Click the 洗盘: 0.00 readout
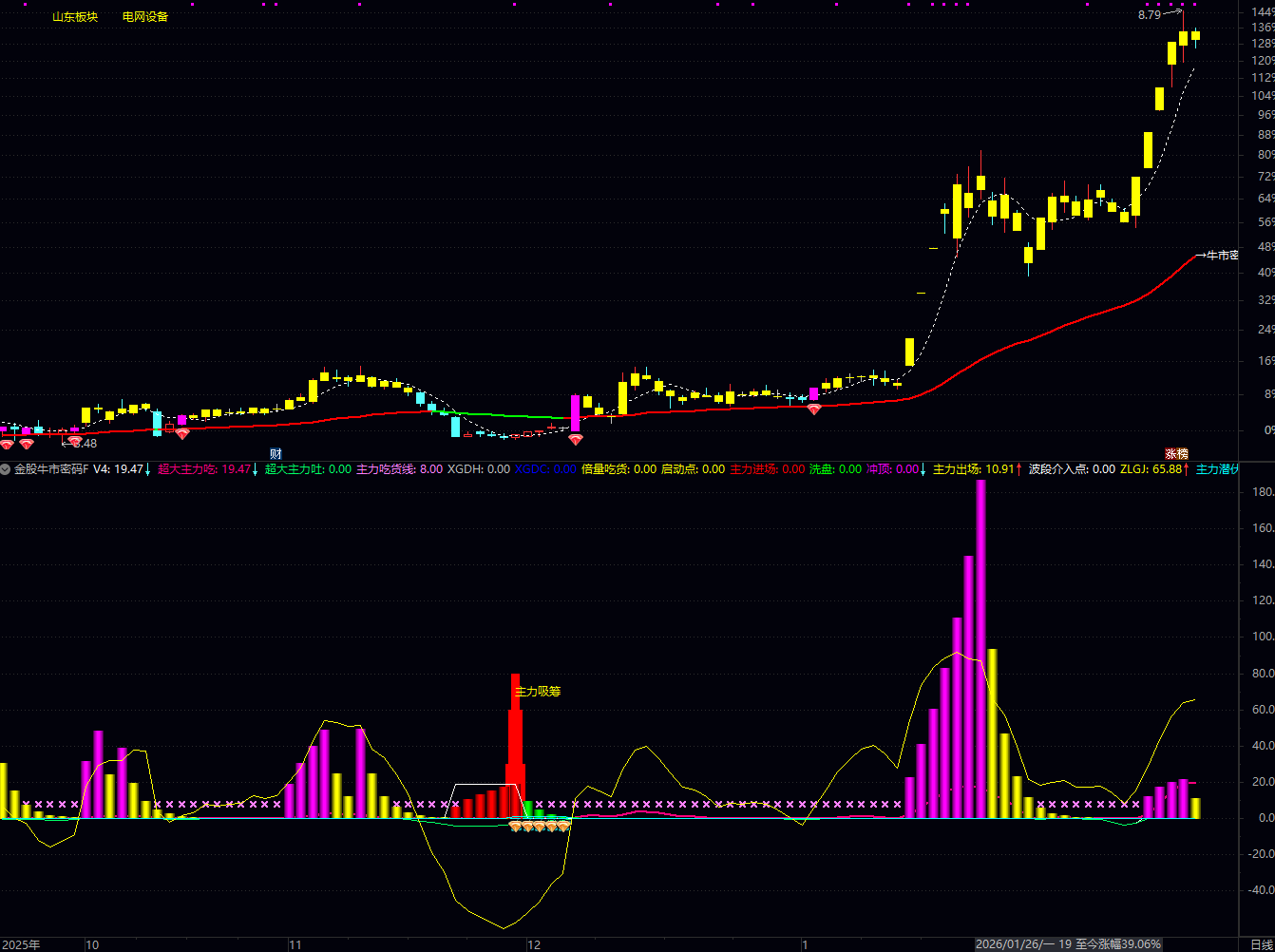The height and width of the screenshot is (952, 1275). pyautogui.click(x=835, y=469)
